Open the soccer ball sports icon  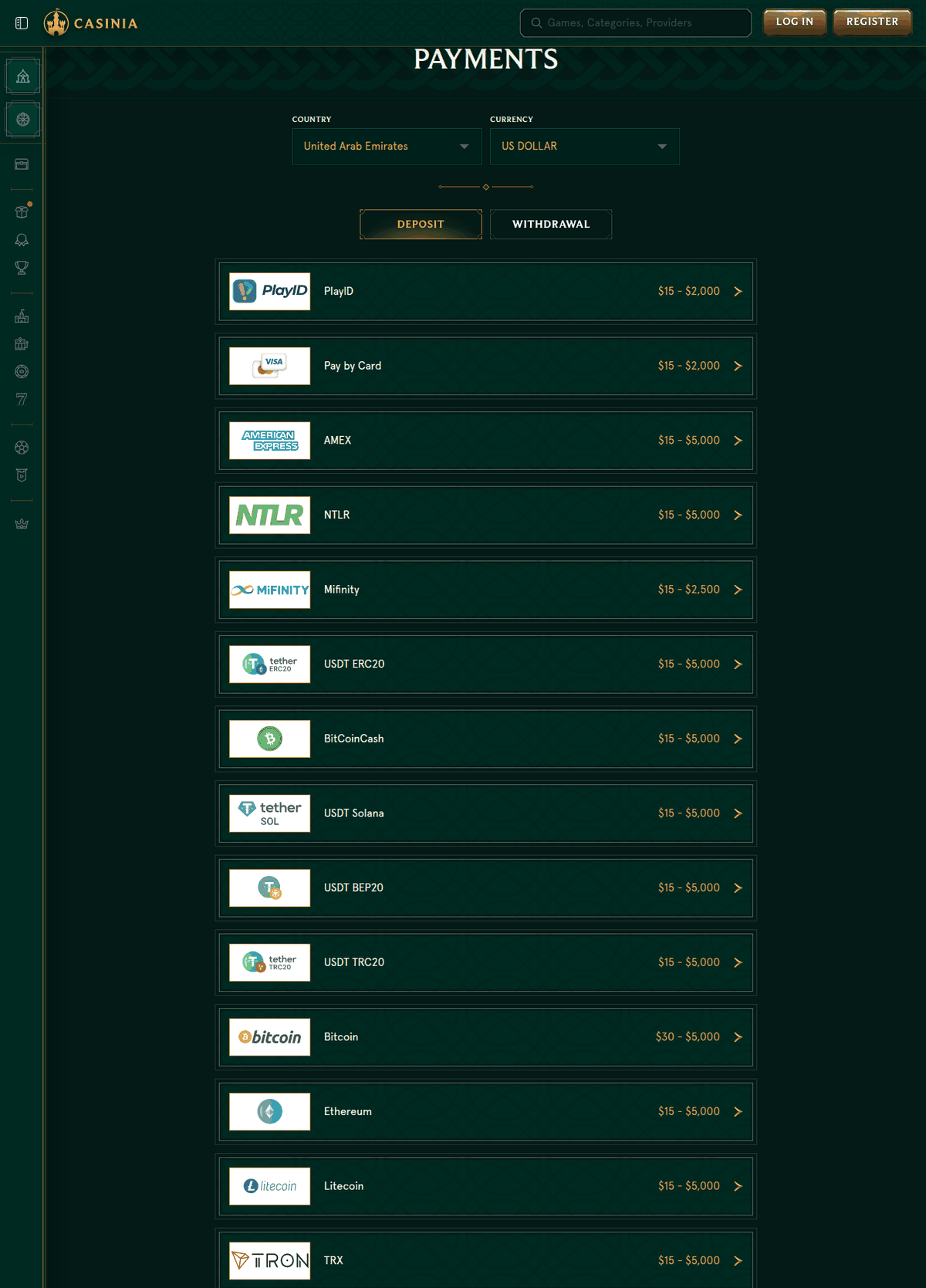(x=22, y=448)
